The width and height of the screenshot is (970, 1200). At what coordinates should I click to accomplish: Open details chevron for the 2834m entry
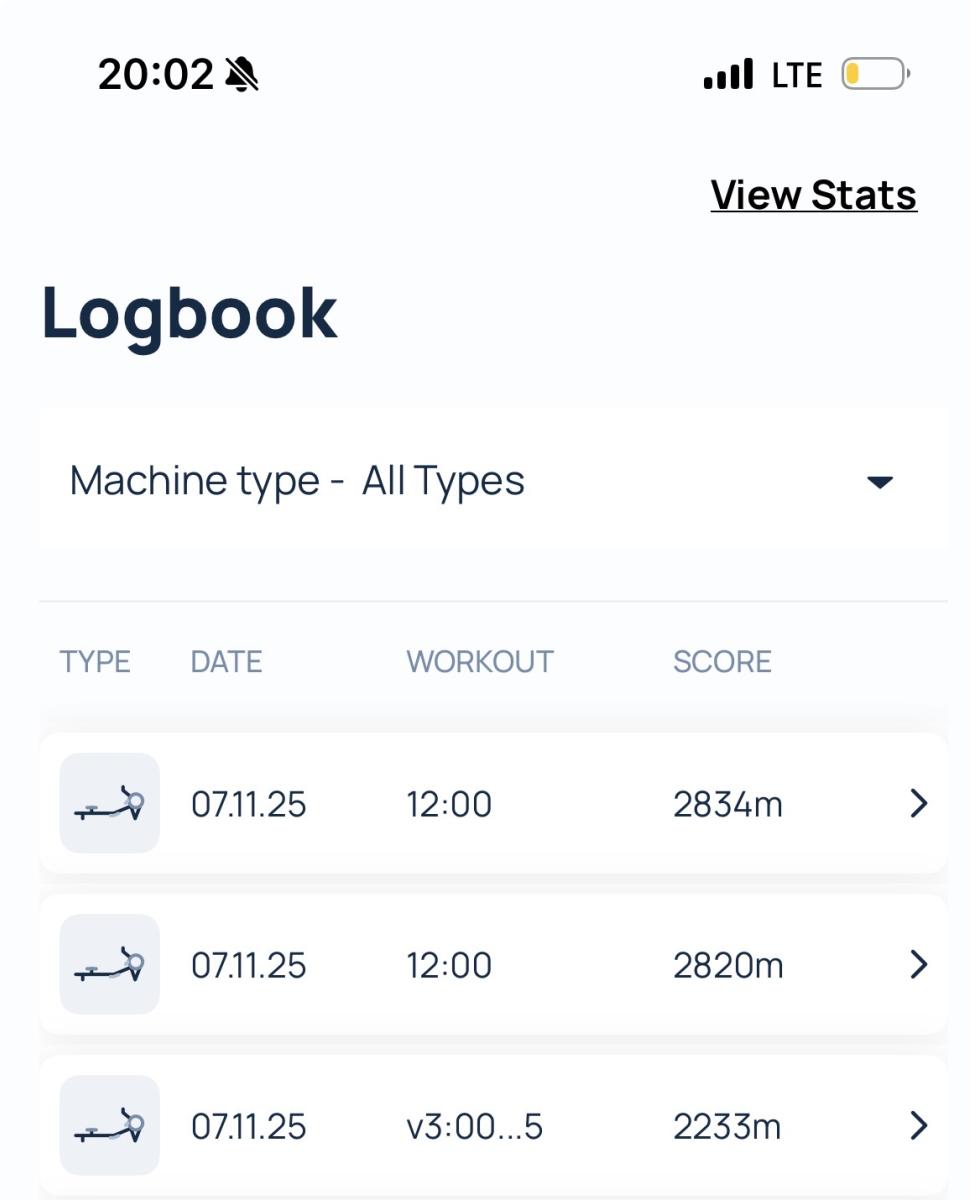tap(918, 803)
